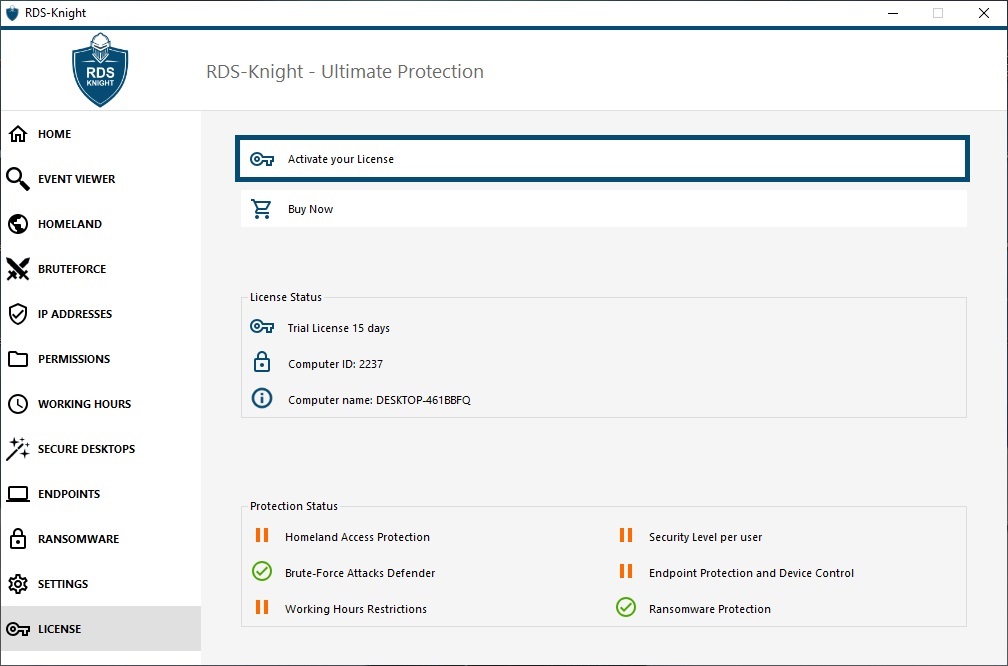This screenshot has height=666, width=1008.
Task: Select the LICENSE sidebar item
Action: coord(101,629)
